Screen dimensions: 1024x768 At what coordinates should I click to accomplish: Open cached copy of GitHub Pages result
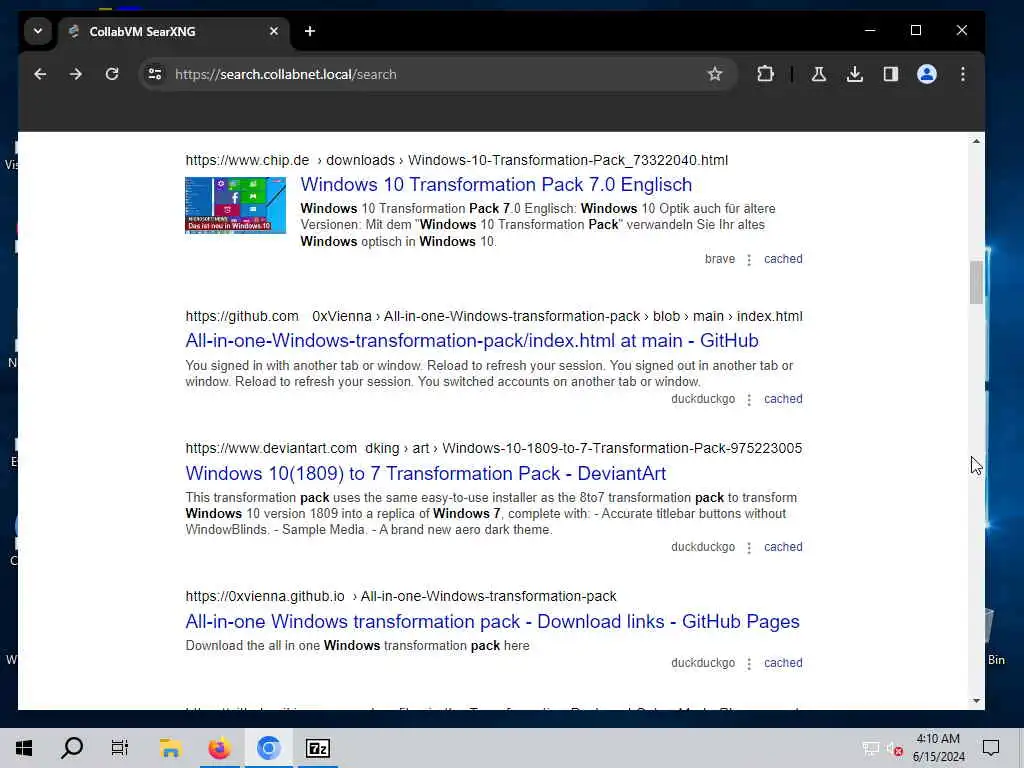coord(783,663)
